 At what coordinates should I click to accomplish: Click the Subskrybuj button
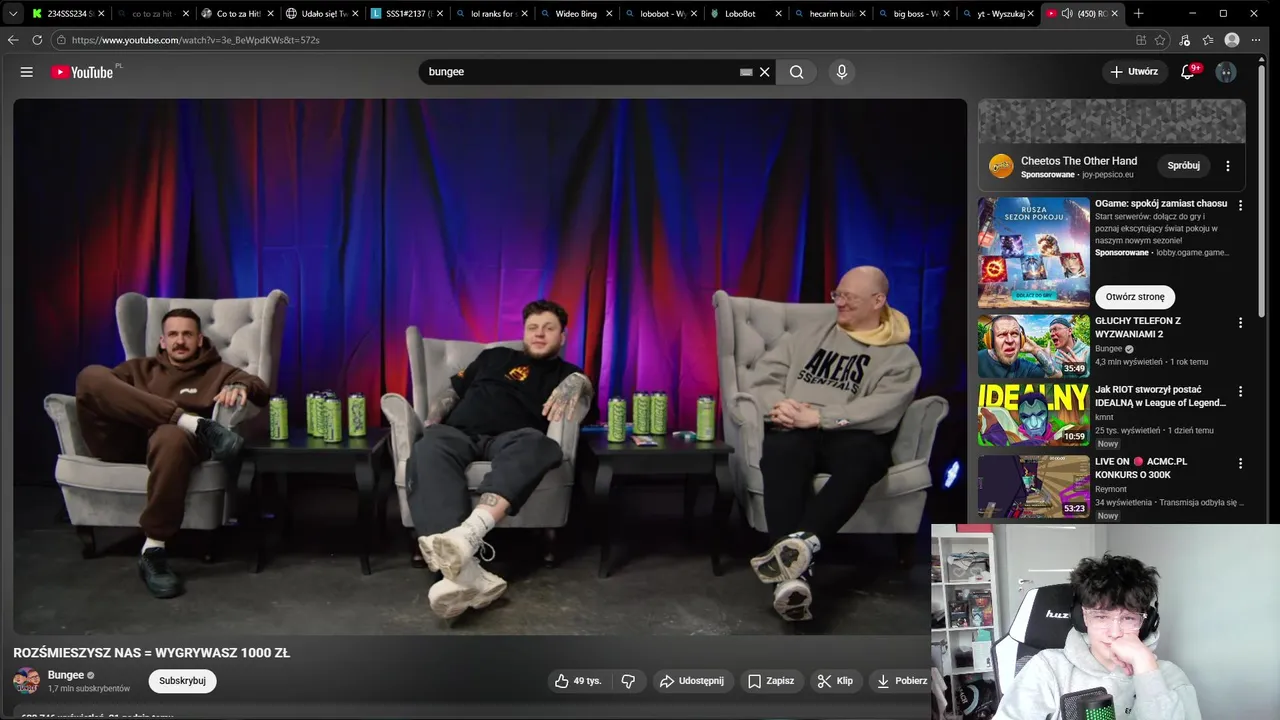pos(182,681)
